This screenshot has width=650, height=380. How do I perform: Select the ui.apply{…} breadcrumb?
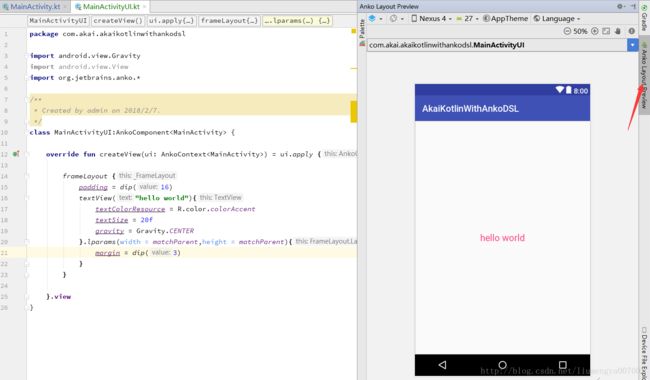click(x=171, y=21)
